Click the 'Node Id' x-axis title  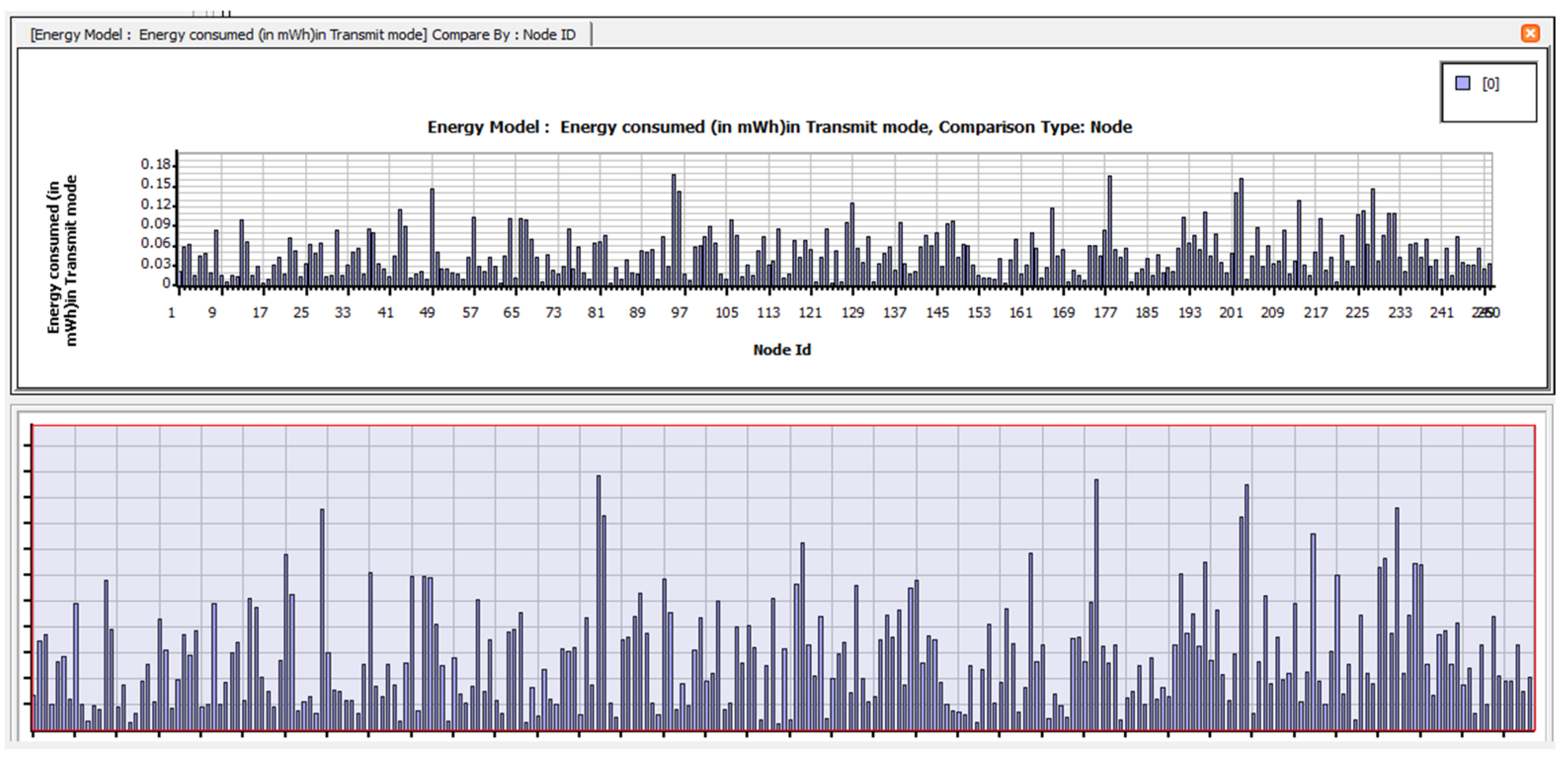click(x=782, y=350)
